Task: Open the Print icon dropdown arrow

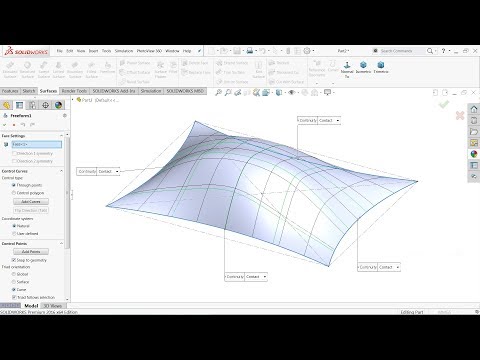Action: coord(256,51)
